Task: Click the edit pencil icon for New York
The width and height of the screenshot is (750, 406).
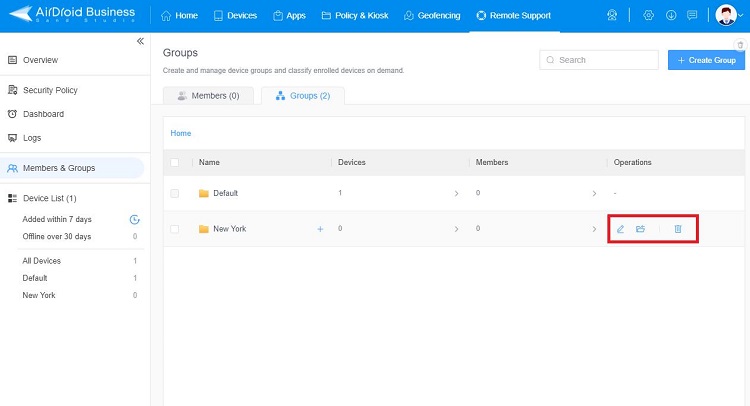Action: click(x=620, y=229)
